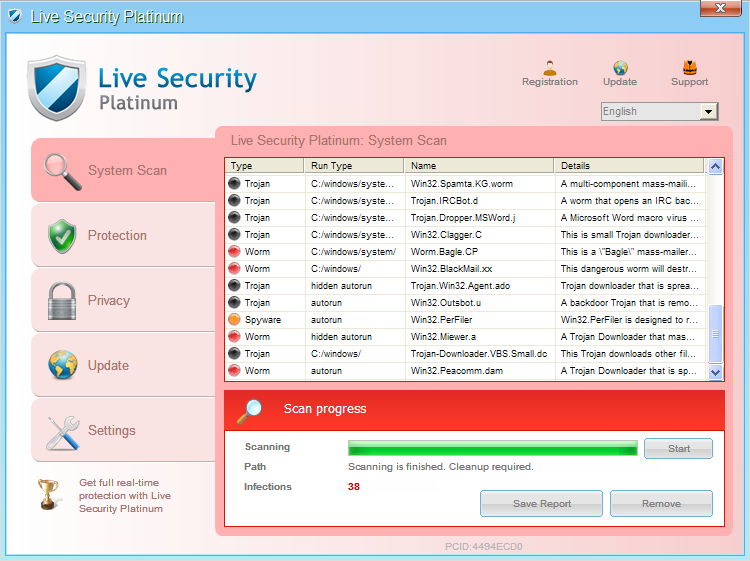Click threat icon beside Win32.Outsbot.u
750x561 pixels.
[x=234, y=302]
